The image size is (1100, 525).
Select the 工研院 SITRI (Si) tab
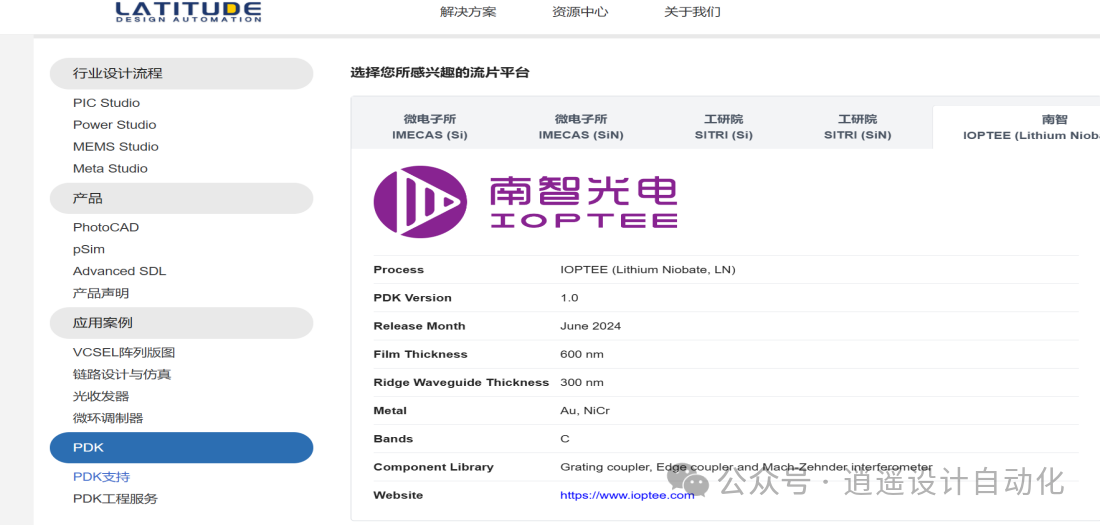[x=723, y=127]
